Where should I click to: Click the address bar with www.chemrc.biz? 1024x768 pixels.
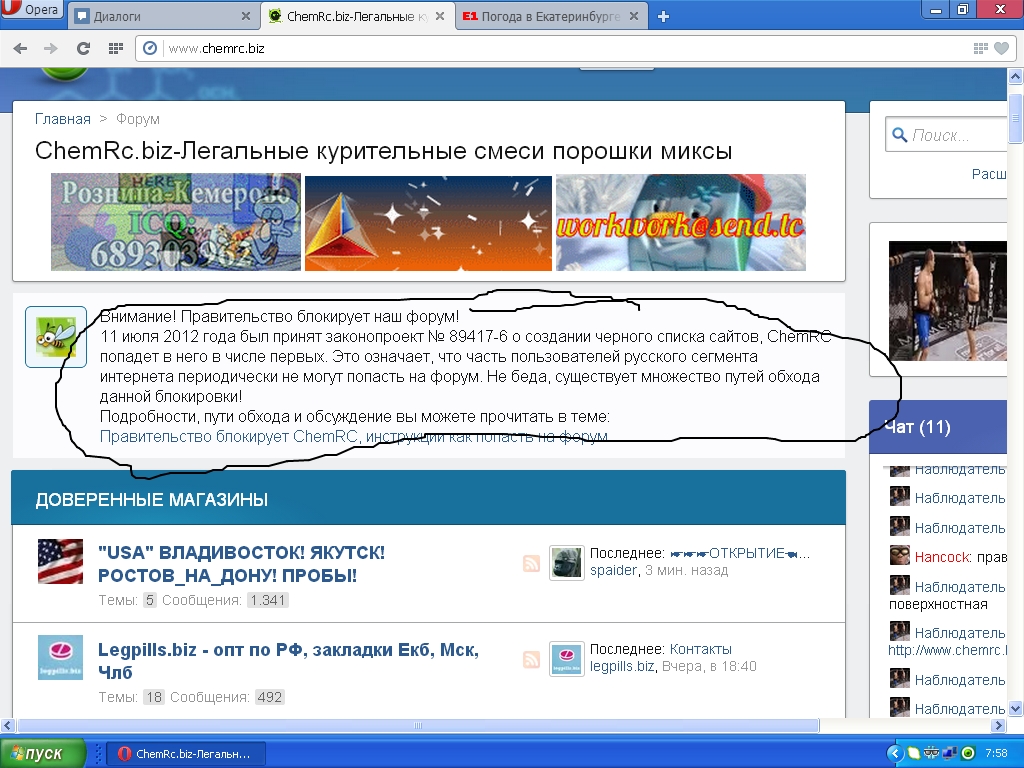pyautogui.click(x=562, y=48)
